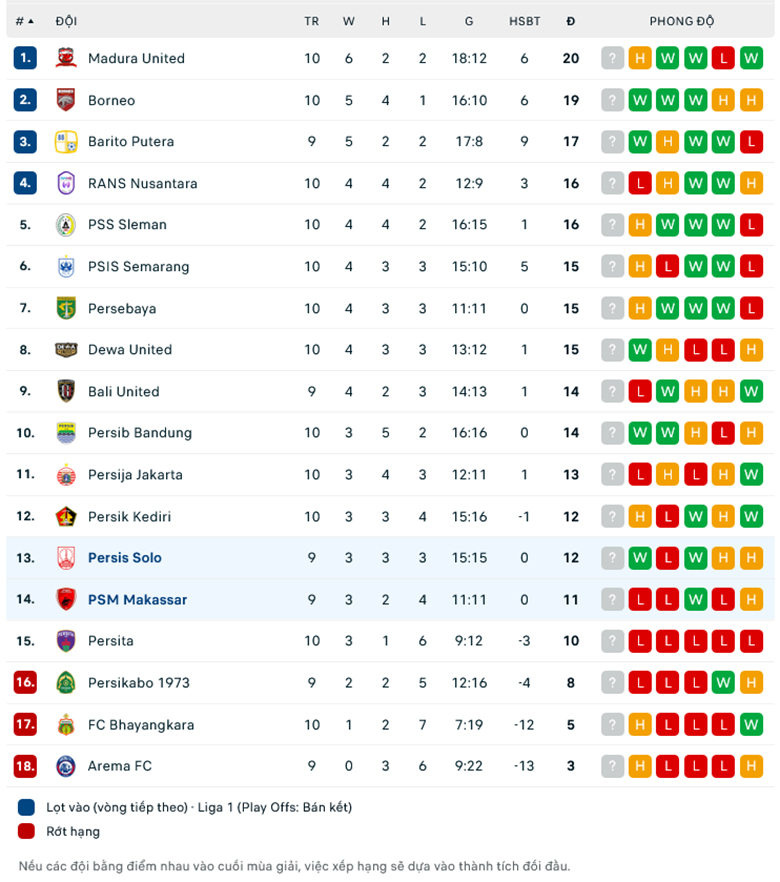This screenshot has width=780, height=882.
Task: Click the Borneo club logo
Action: coord(66,100)
